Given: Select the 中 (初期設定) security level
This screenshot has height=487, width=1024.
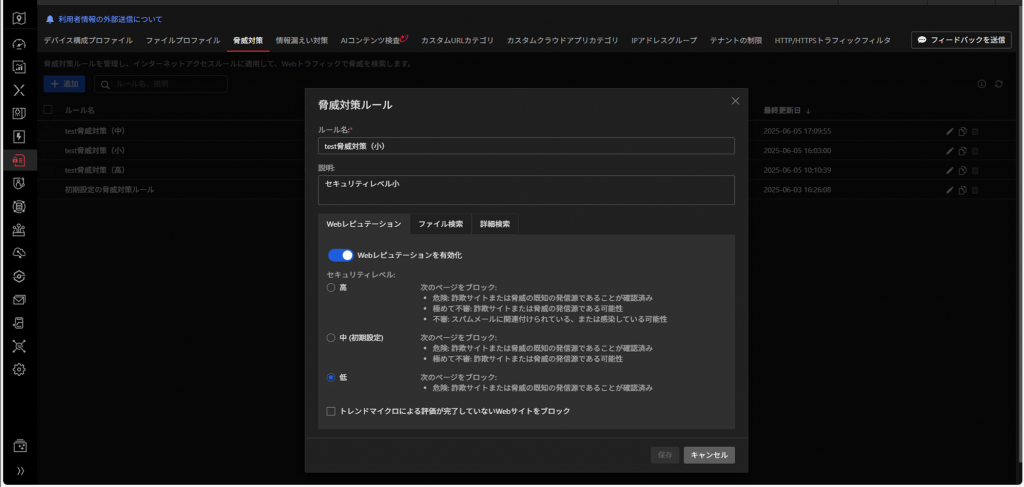Looking at the screenshot, I should 332,338.
